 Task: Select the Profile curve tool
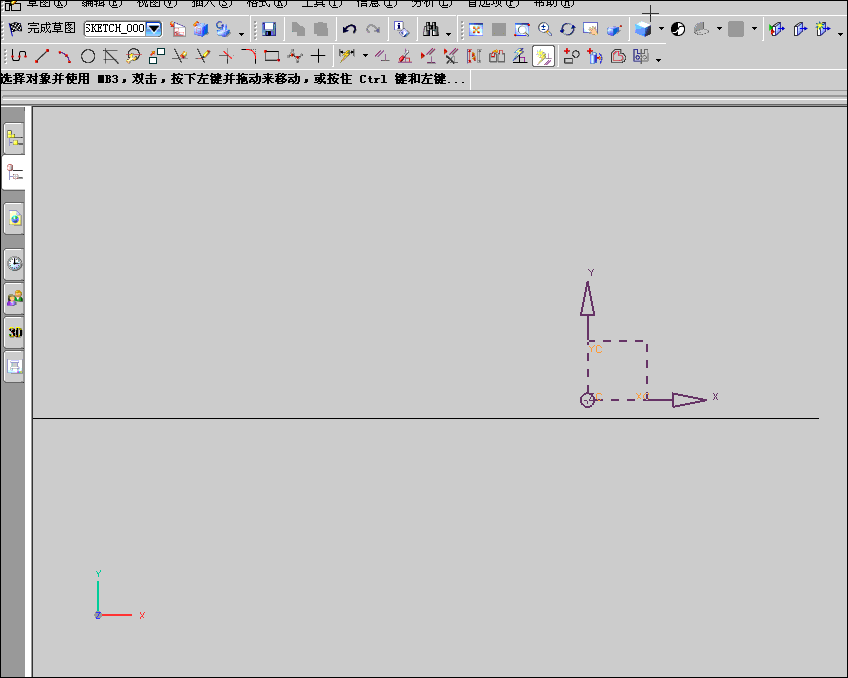pyautogui.click(x=19, y=56)
